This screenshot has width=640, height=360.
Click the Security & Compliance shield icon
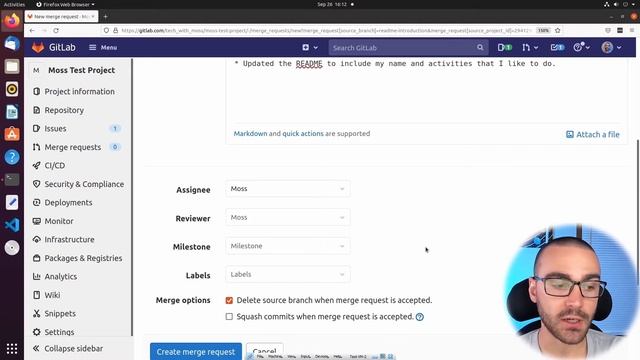(36, 184)
